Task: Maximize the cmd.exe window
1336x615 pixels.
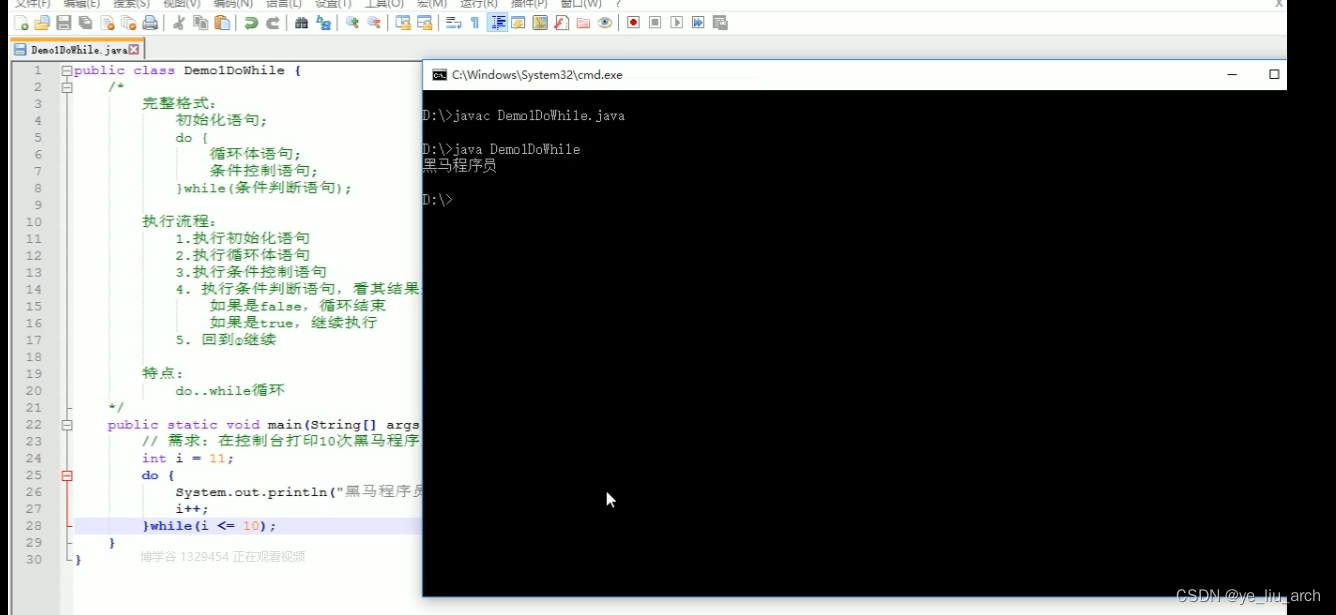Action: (x=1274, y=75)
